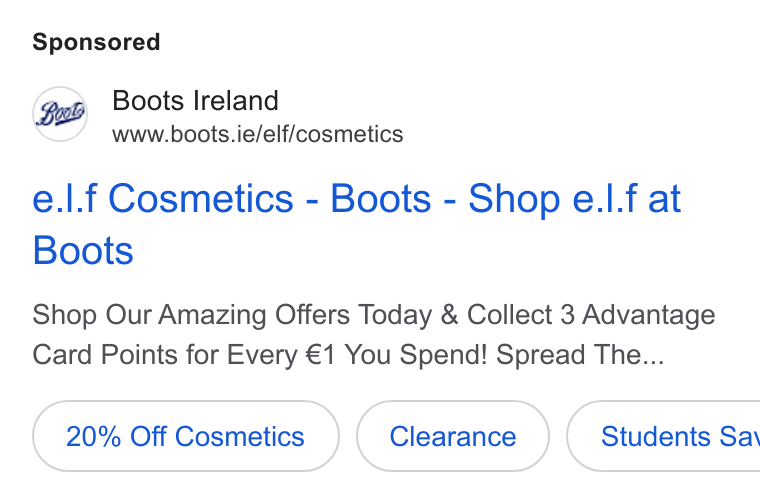Click the partially visible Students chip

(664, 436)
